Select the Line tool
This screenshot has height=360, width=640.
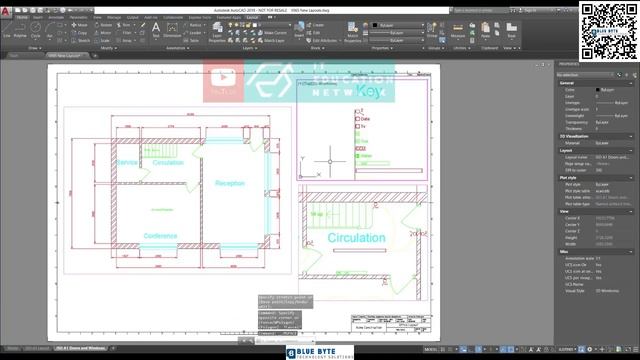point(7,30)
